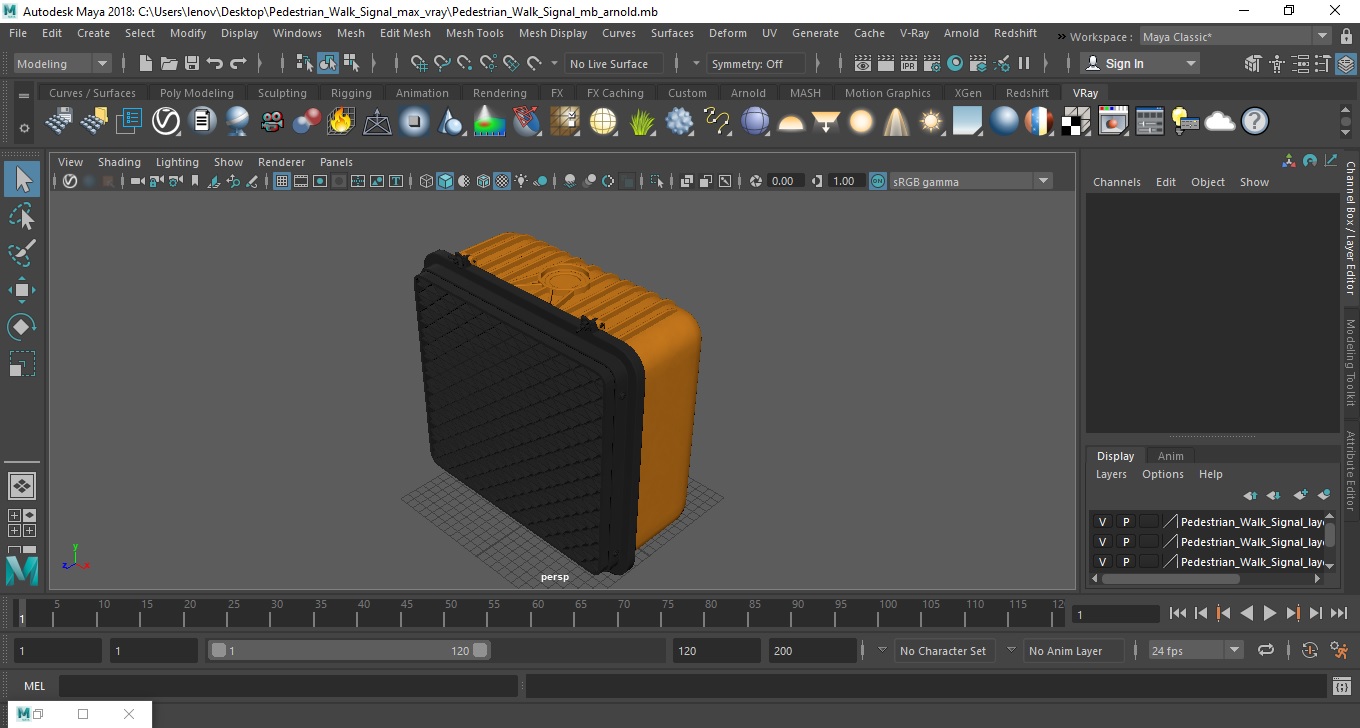The width and height of the screenshot is (1360, 728).
Task: Redo the last action
Action: click(x=238, y=63)
